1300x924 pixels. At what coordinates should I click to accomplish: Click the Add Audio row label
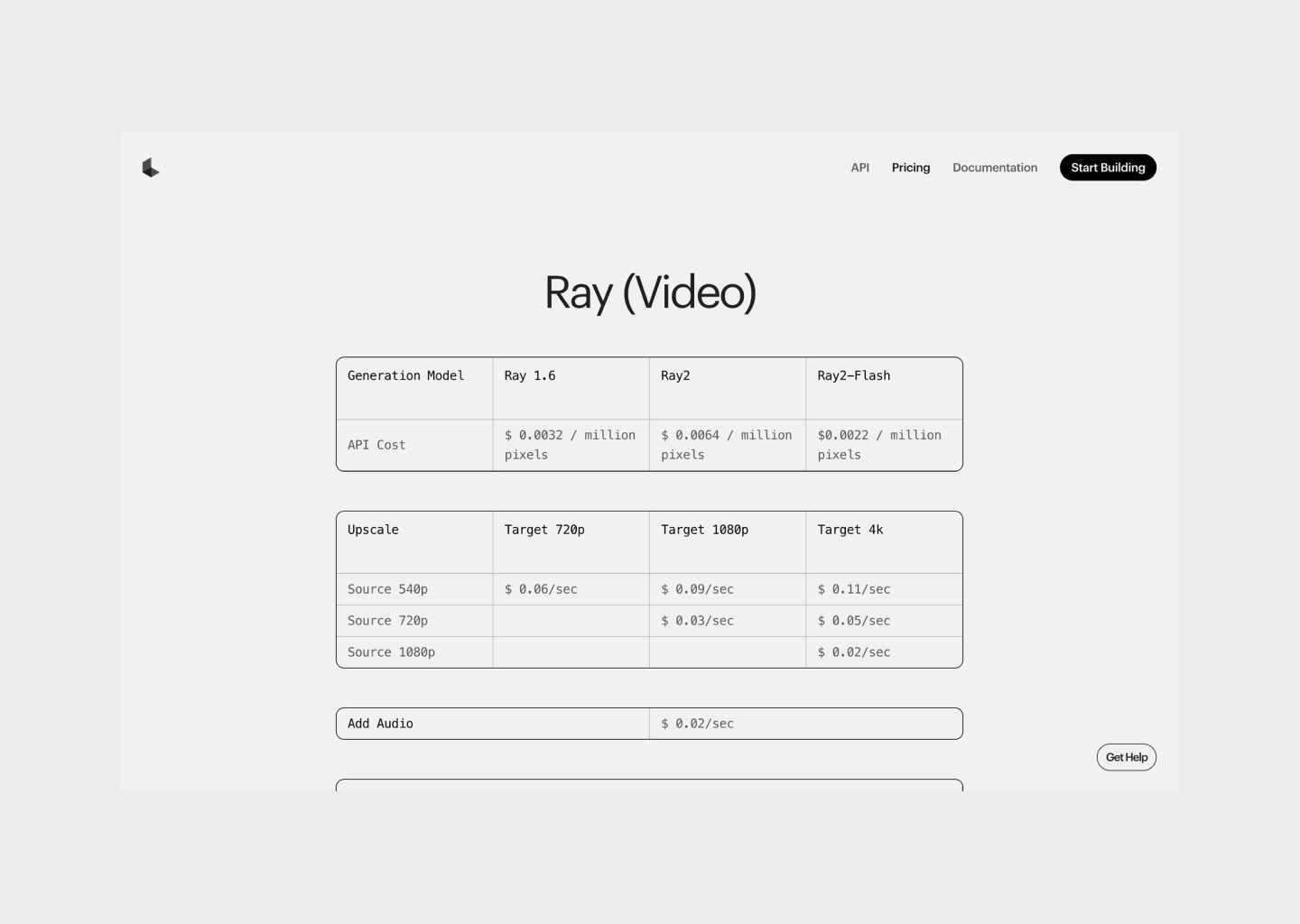380,724
